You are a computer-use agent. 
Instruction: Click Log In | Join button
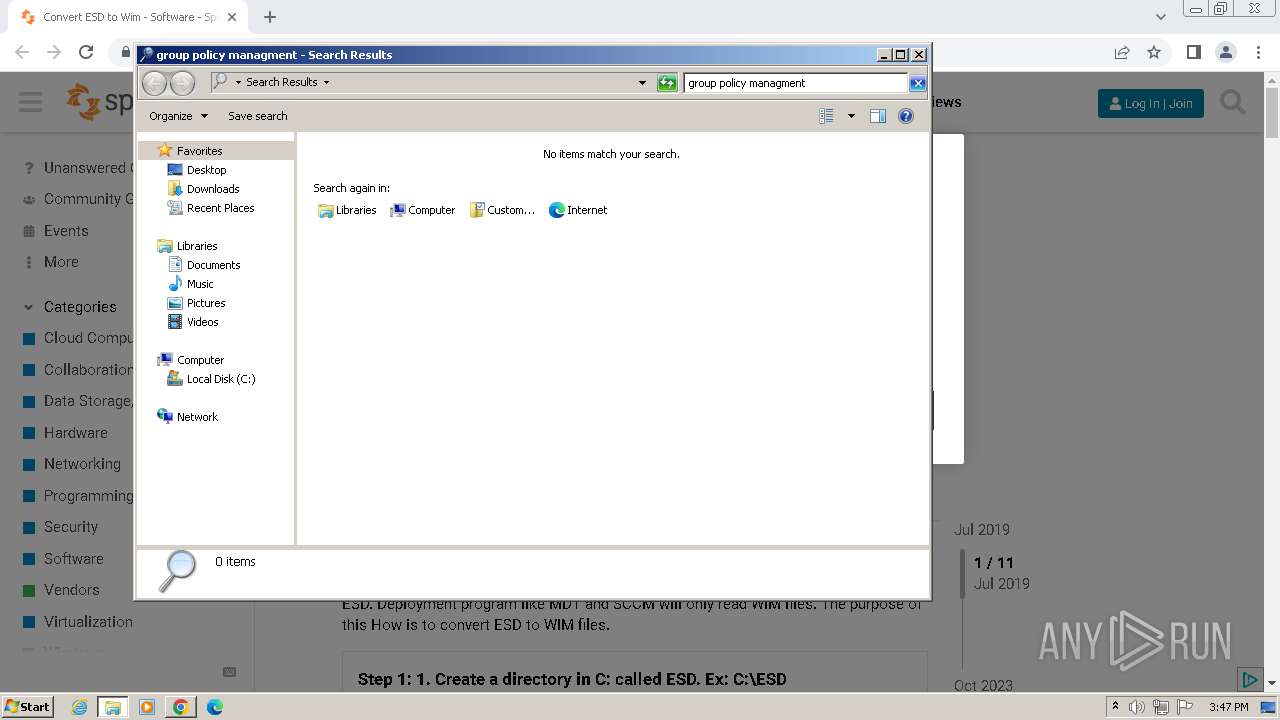point(1151,103)
